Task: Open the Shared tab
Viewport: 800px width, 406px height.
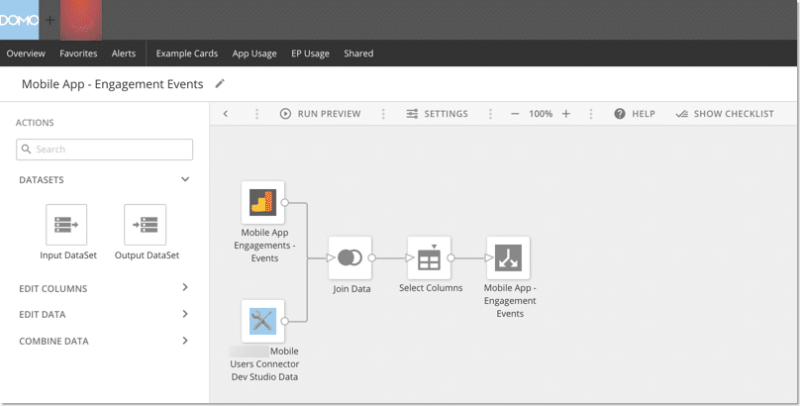Action: (358, 54)
